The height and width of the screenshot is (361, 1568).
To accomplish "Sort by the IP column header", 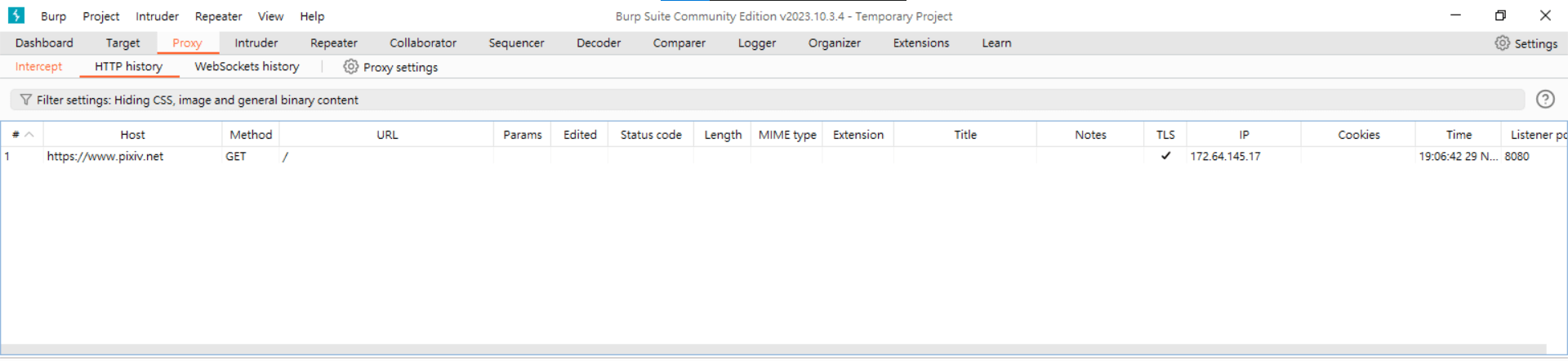I will (x=1244, y=135).
